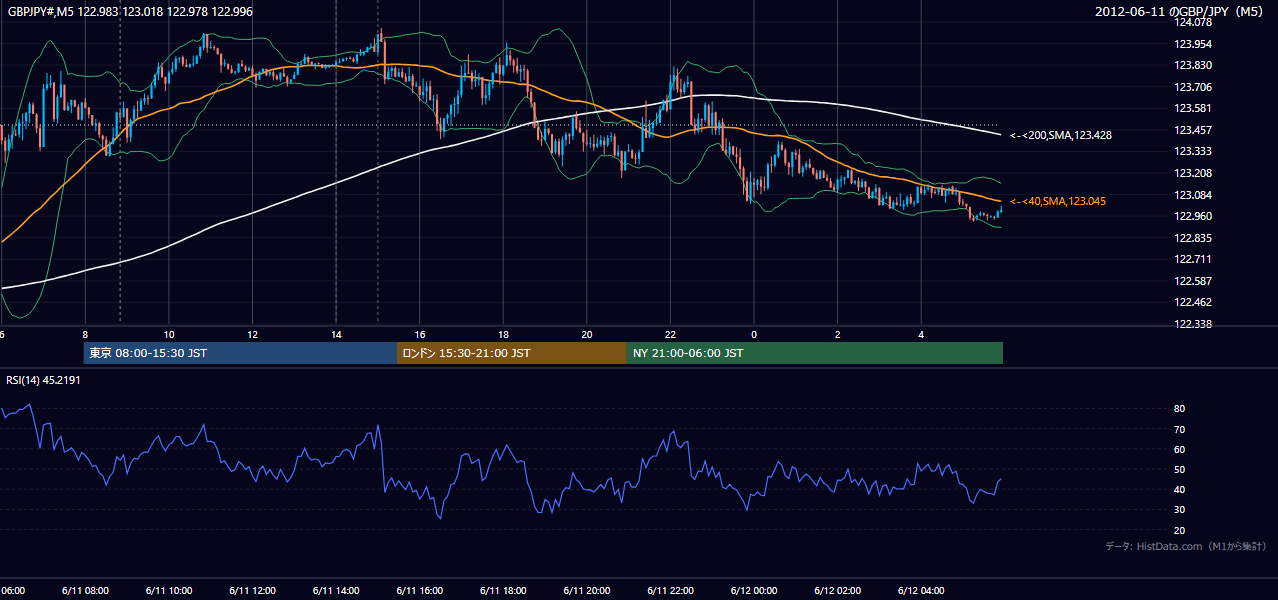Click the 6/11 20:00 bottom time label

(587, 590)
